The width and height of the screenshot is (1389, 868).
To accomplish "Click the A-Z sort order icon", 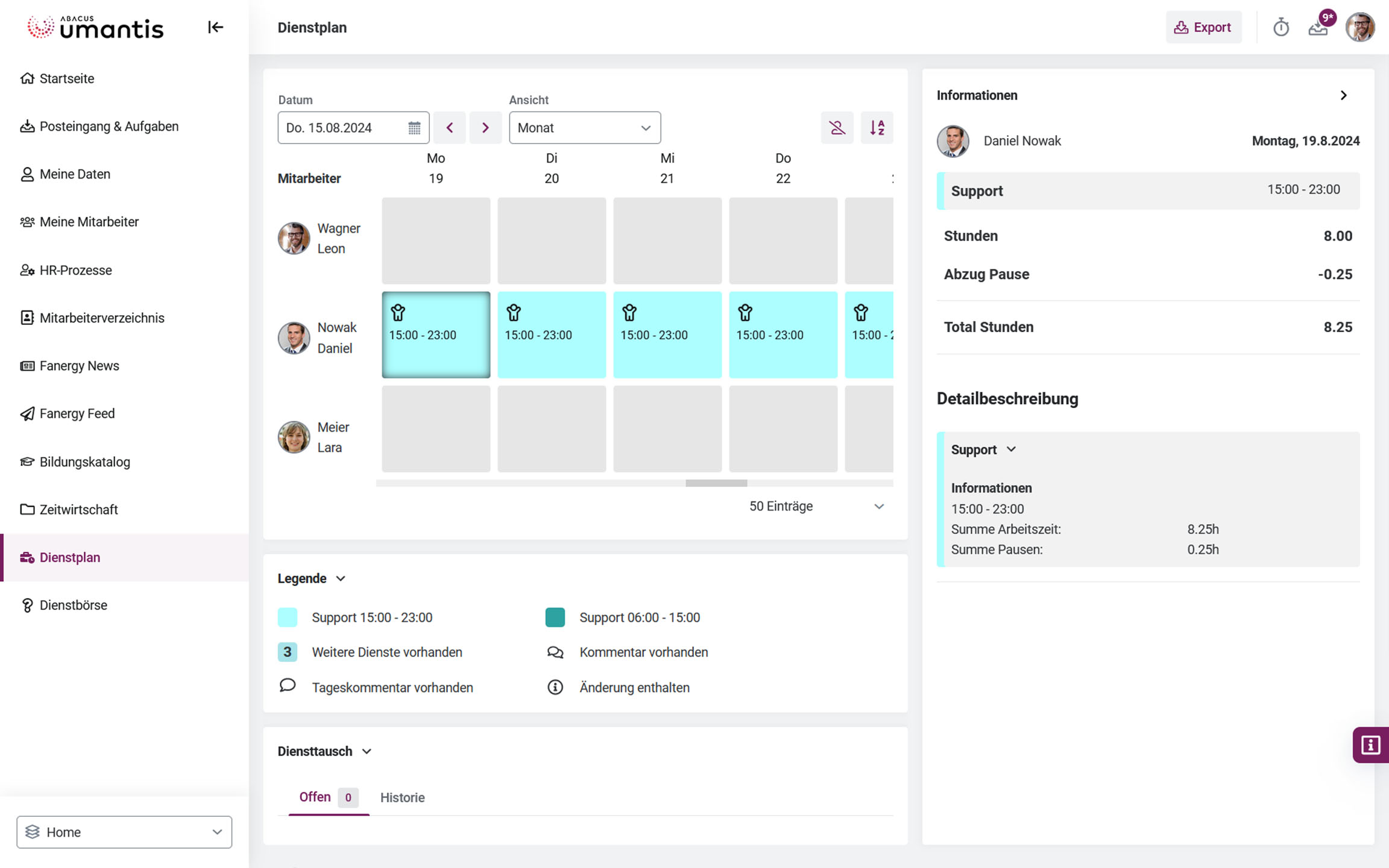I will coord(877,128).
